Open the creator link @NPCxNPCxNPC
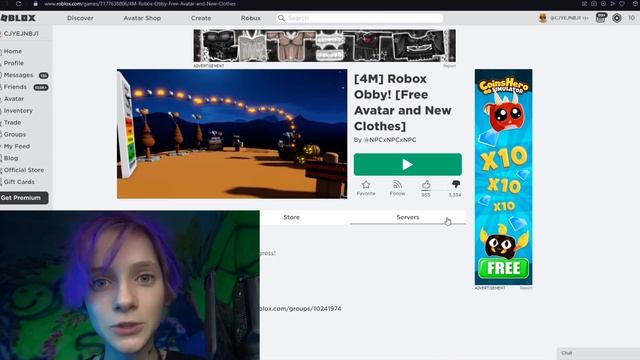The image size is (640, 360). coord(390,140)
